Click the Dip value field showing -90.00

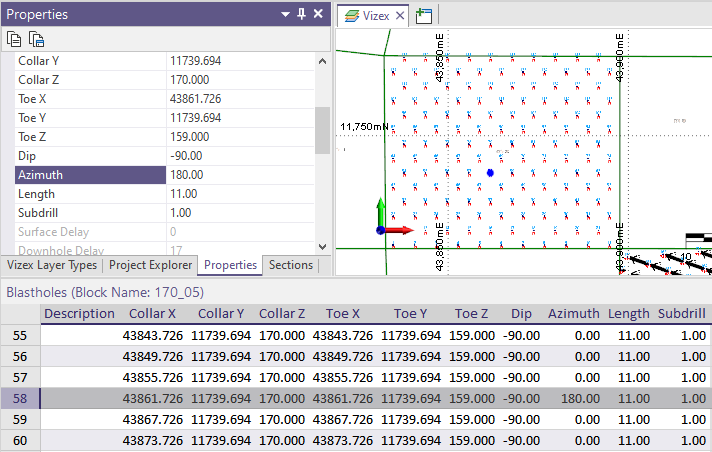pos(240,156)
